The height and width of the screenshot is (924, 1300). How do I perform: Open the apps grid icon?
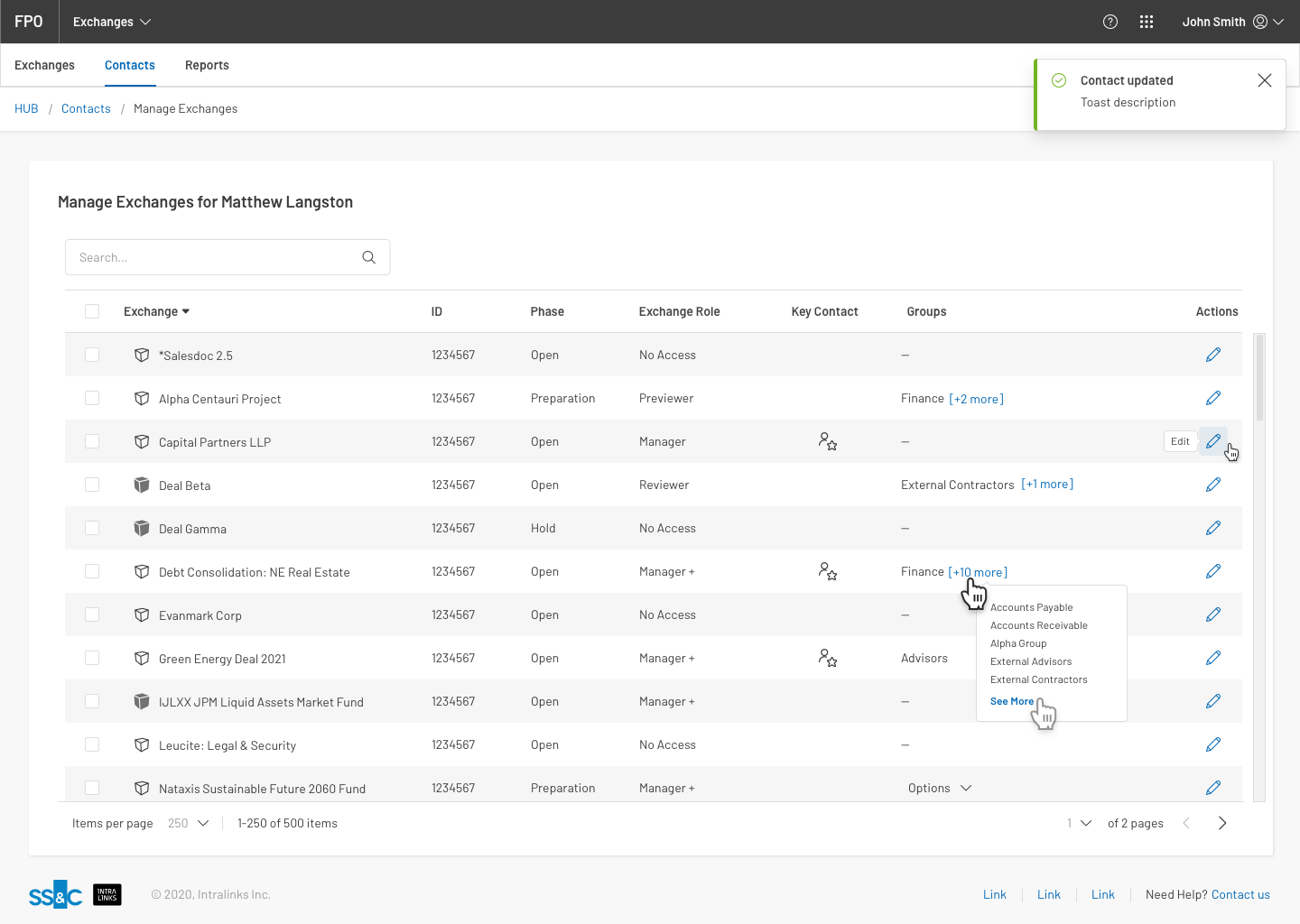pos(1147,22)
